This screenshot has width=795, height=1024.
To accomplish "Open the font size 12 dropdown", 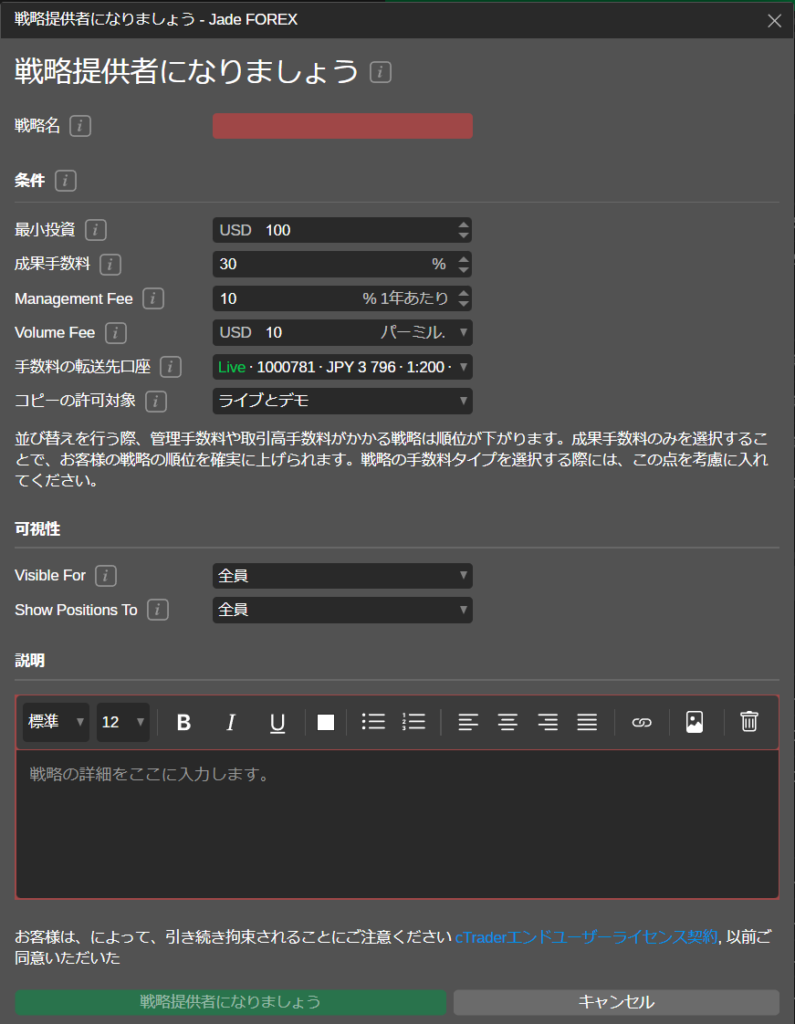I will click(123, 722).
